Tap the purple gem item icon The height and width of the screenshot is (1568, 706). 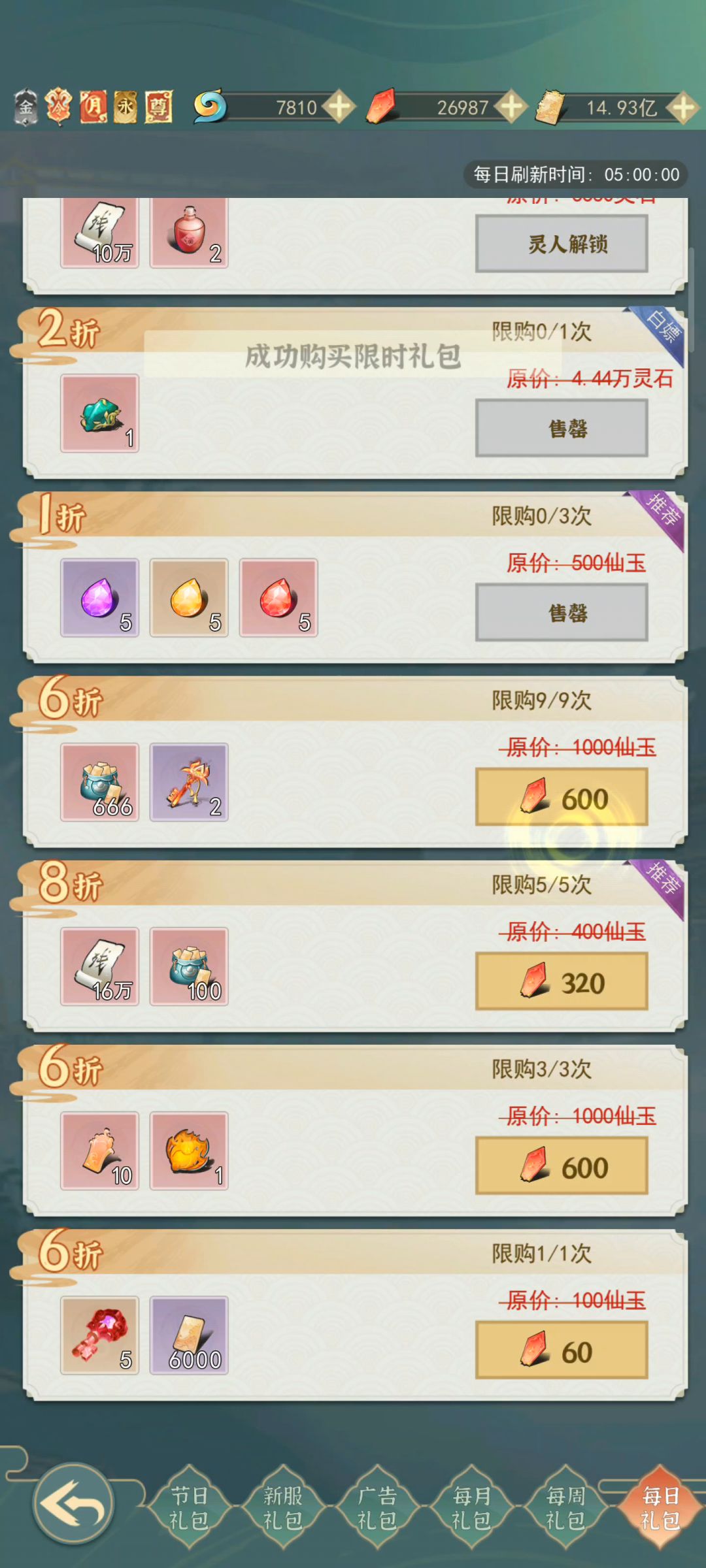click(x=99, y=598)
